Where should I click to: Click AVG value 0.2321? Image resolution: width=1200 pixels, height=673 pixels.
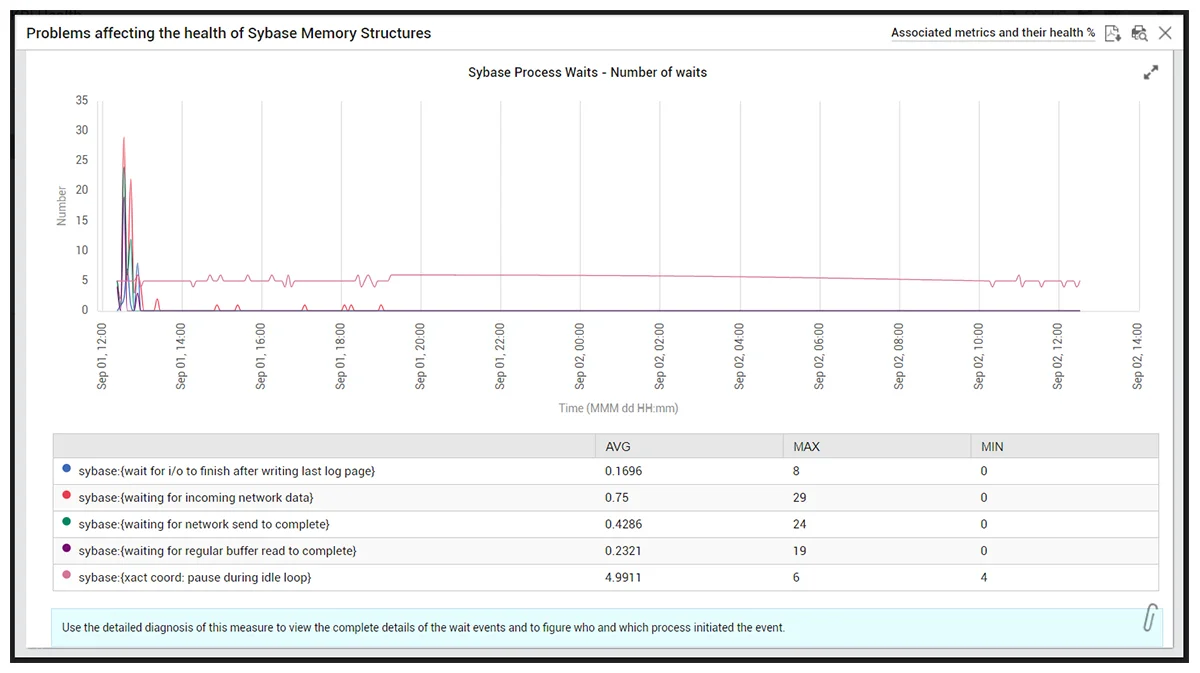624,551
